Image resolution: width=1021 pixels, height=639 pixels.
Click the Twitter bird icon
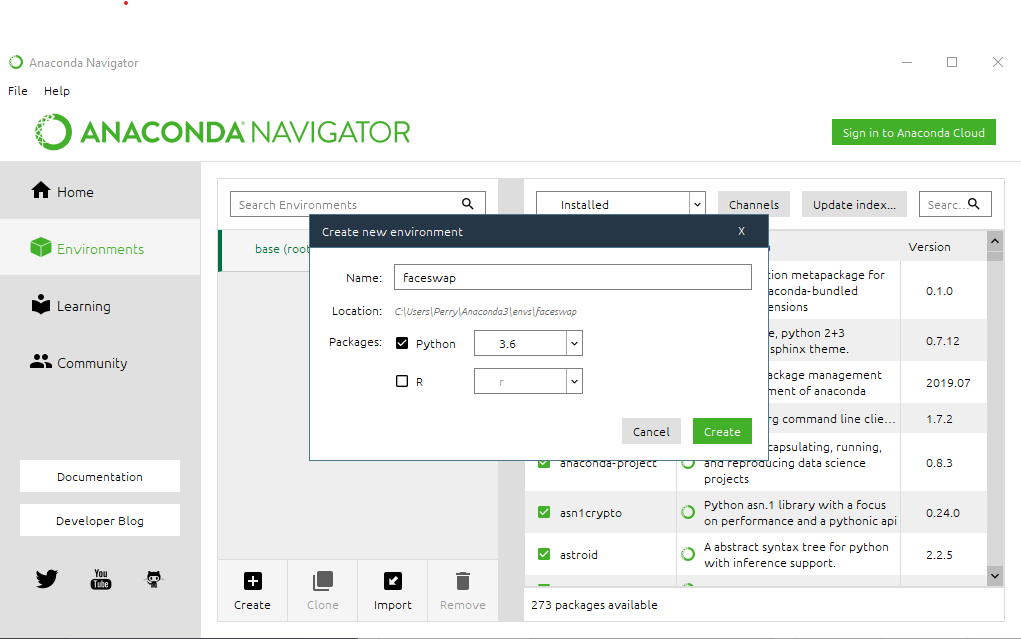tap(47, 578)
